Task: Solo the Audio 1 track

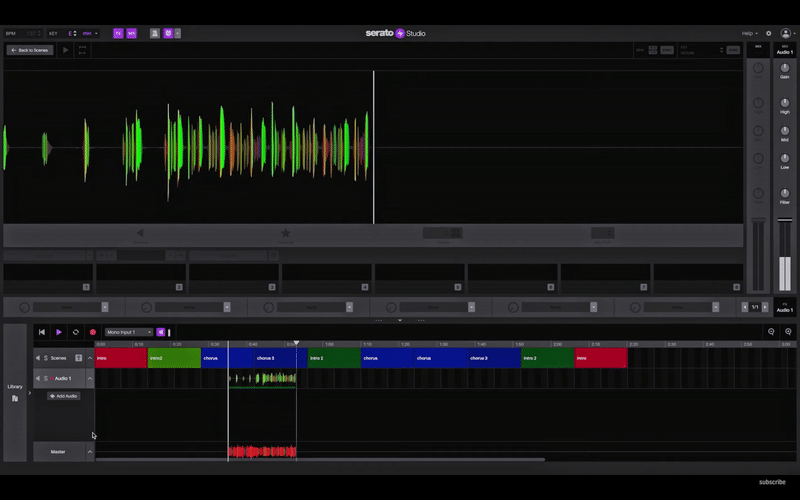Action: (x=46, y=379)
